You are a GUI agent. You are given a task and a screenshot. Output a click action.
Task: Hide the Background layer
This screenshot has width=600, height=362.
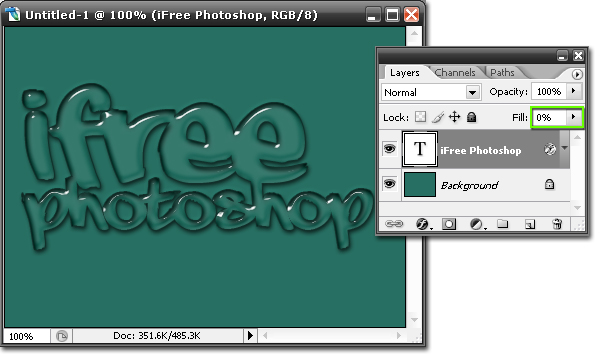pyautogui.click(x=390, y=184)
